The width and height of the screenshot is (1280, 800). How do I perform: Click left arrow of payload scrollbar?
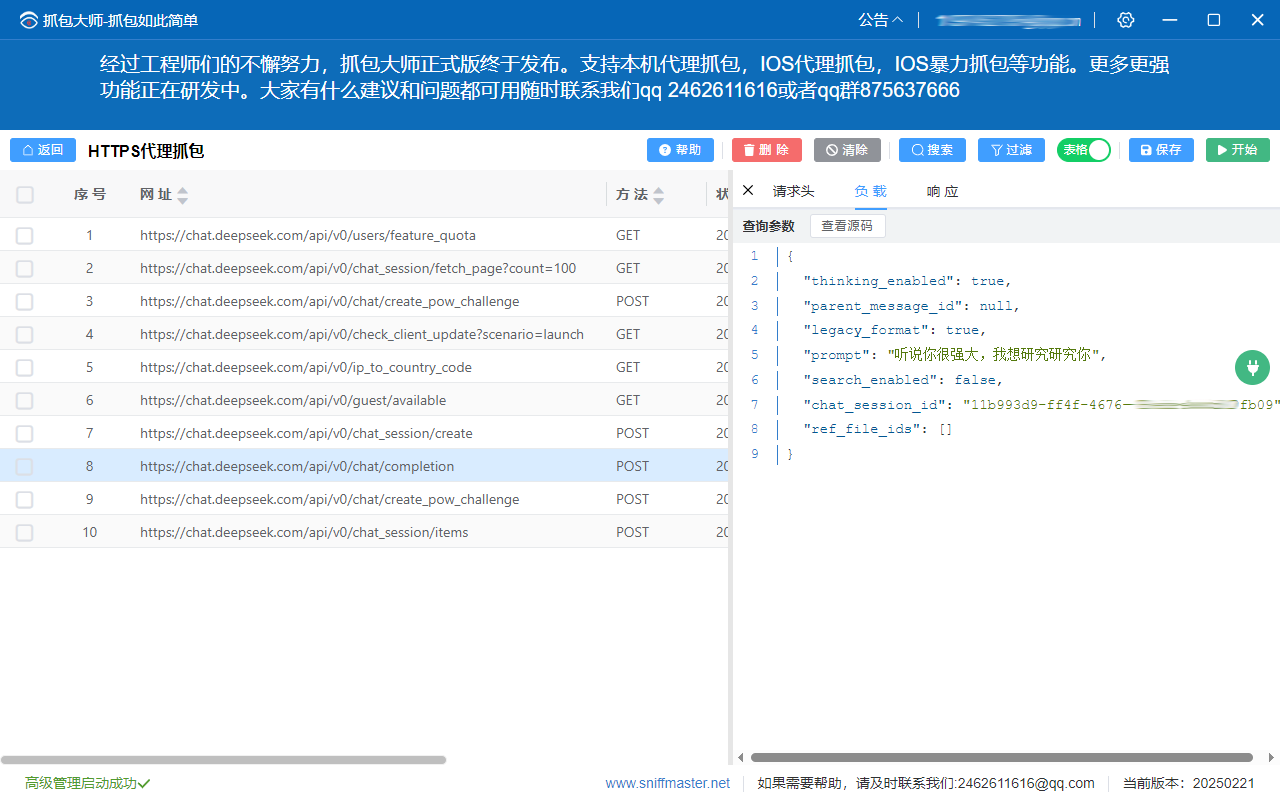tap(741, 758)
